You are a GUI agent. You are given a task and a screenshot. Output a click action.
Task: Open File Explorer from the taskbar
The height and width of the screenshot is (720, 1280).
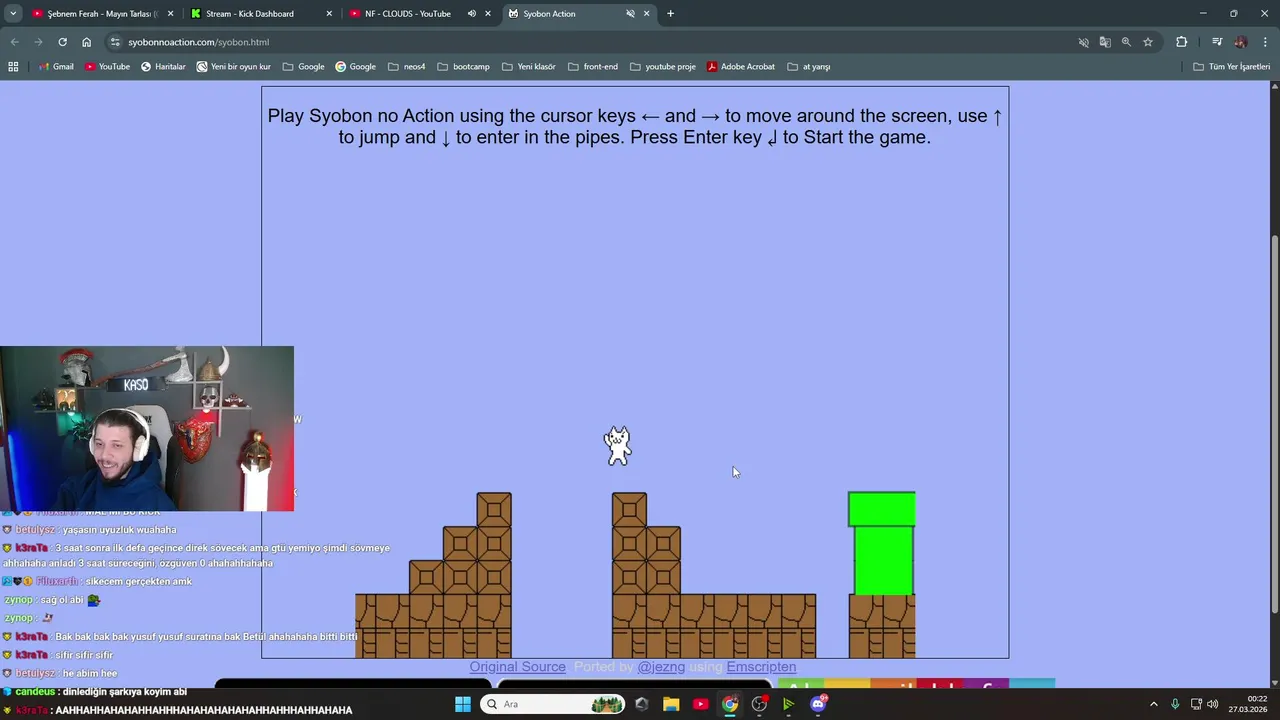(x=671, y=704)
